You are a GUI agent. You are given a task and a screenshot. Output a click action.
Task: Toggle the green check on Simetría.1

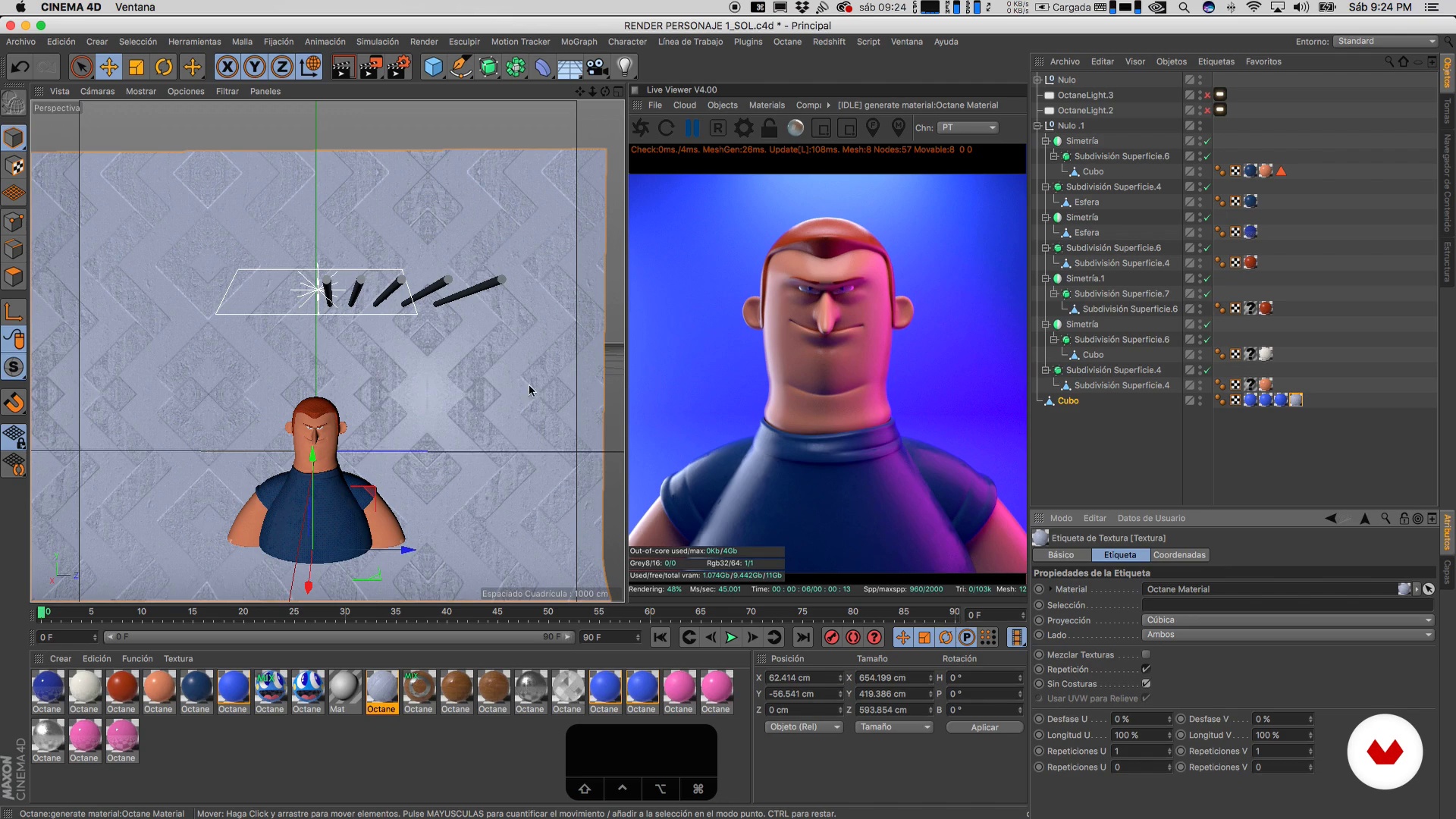coord(1207,278)
